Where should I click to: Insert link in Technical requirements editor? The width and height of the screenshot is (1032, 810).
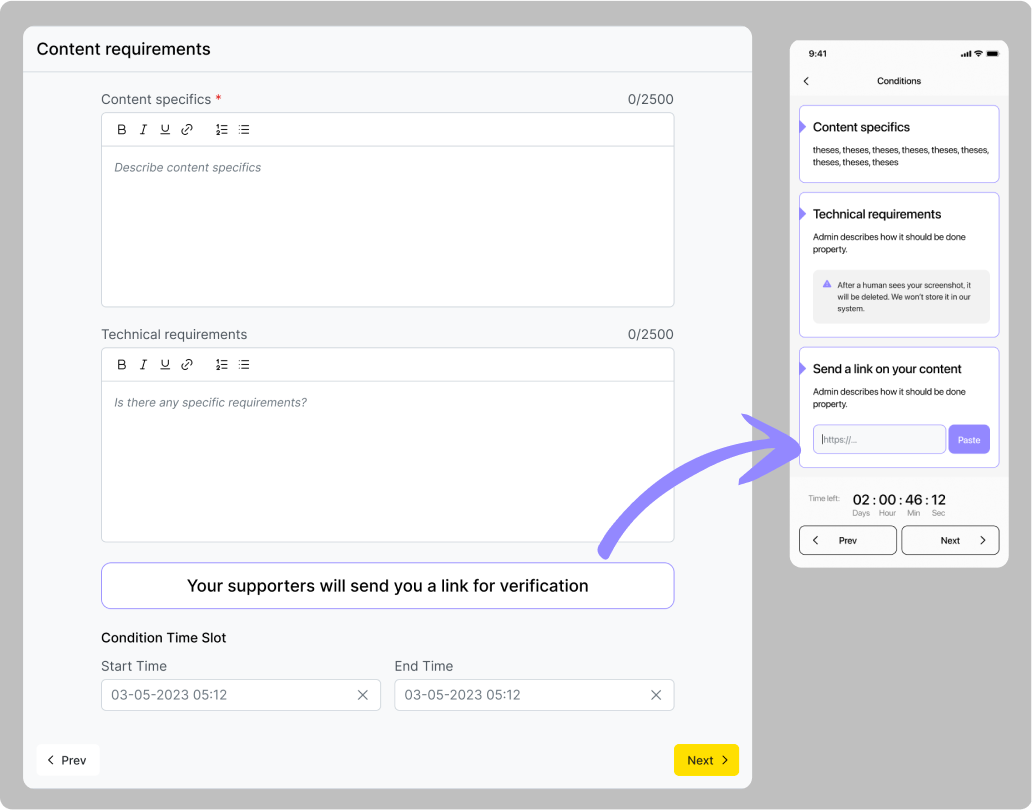[187, 365]
